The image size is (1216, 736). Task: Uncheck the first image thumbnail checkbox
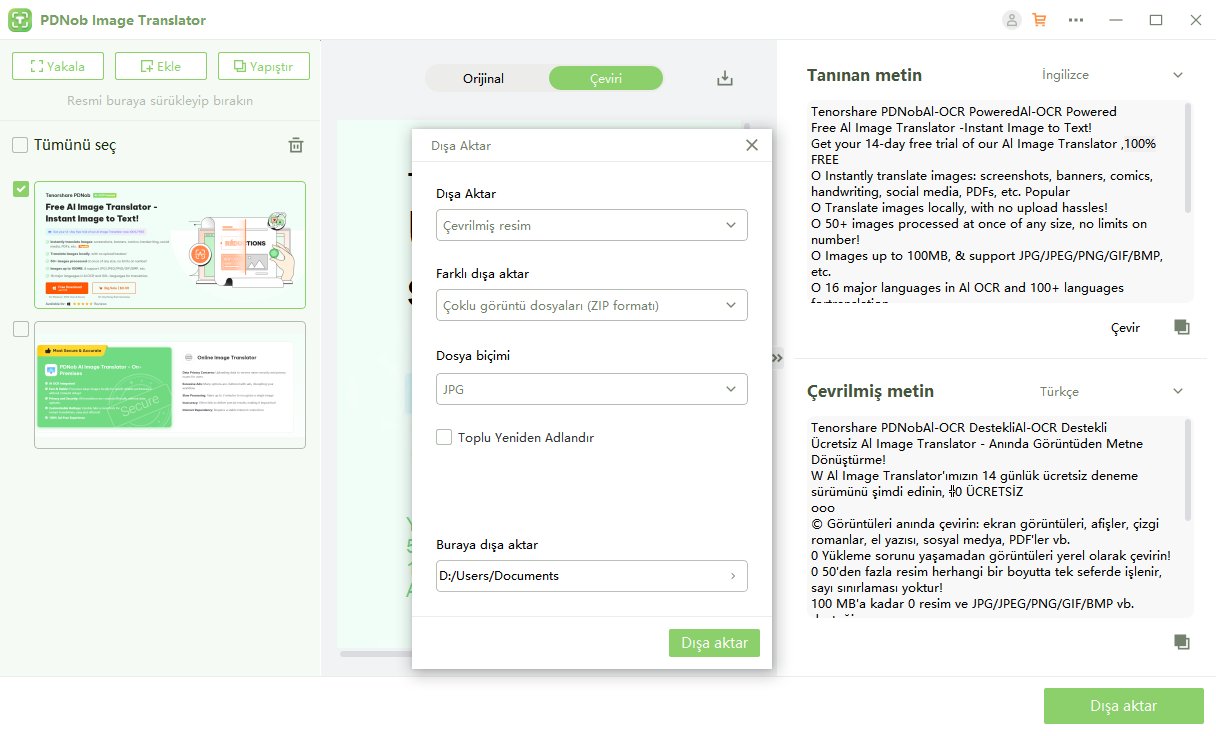click(x=21, y=189)
